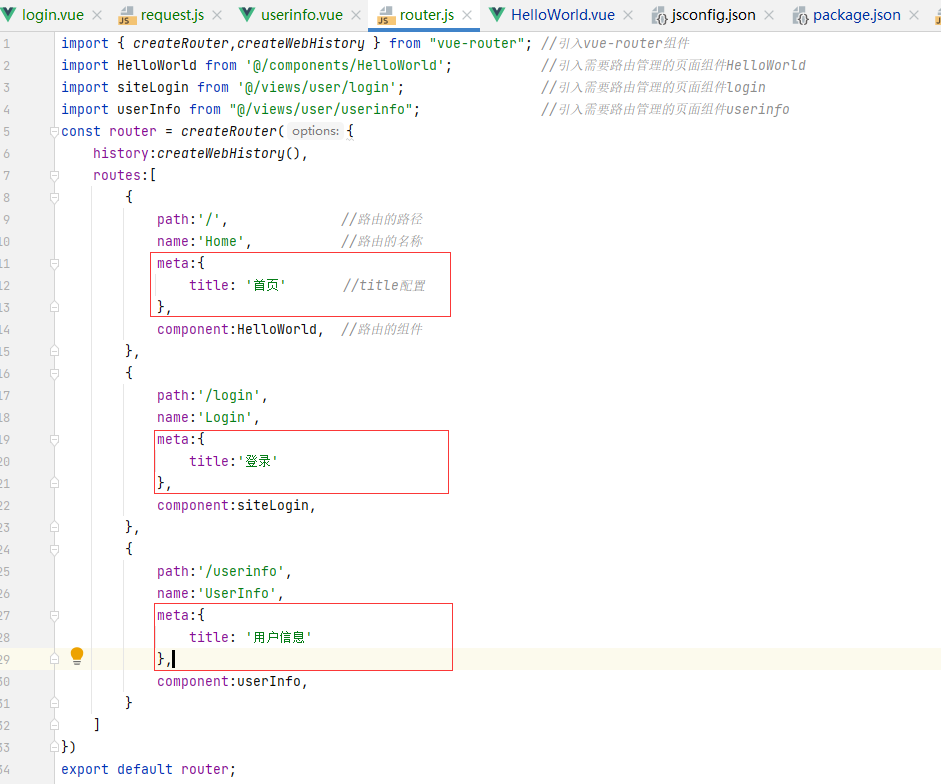Image resolution: width=941 pixels, height=784 pixels.
Task: Open the package.json tab
Action: (x=856, y=15)
